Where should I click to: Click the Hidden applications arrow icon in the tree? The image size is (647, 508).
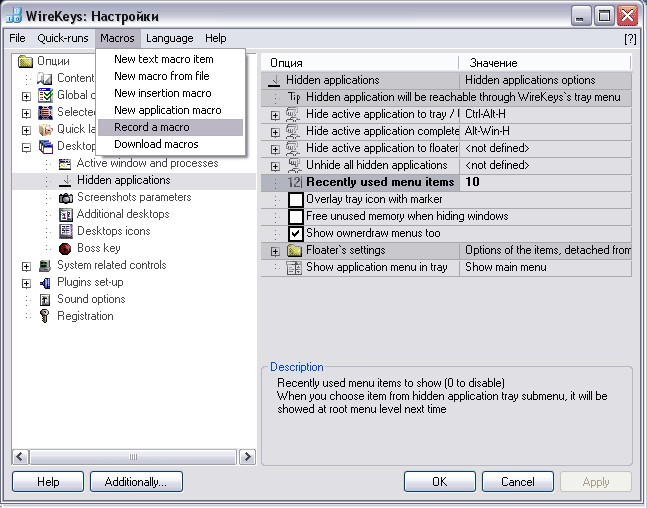pos(65,180)
